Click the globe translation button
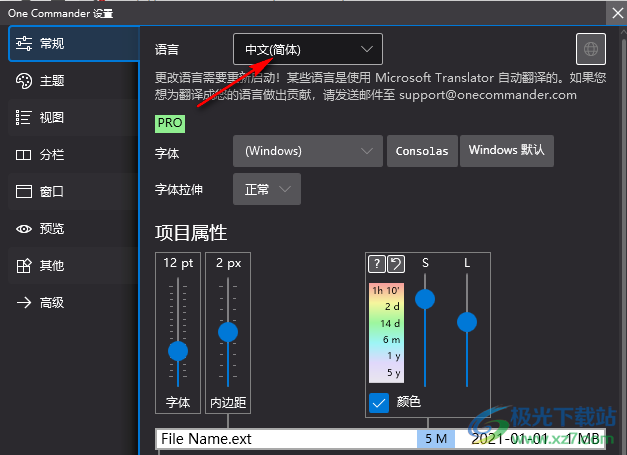Image resolution: width=627 pixels, height=455 pixels. click(x=591, y=49)
